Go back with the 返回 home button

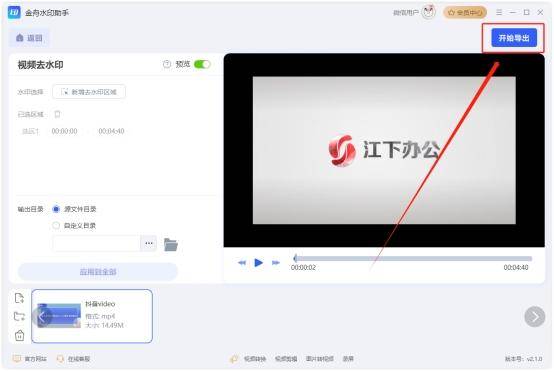point(29,38)
